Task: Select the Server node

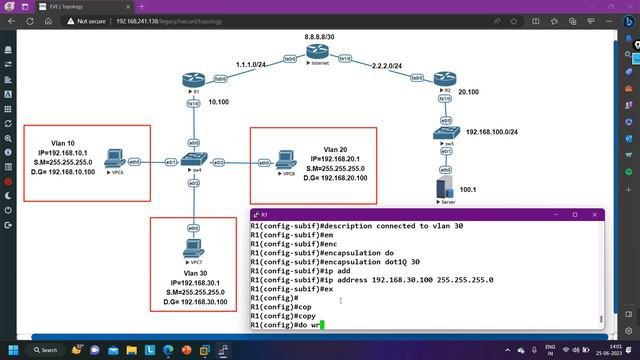Action: pos(444,187)
